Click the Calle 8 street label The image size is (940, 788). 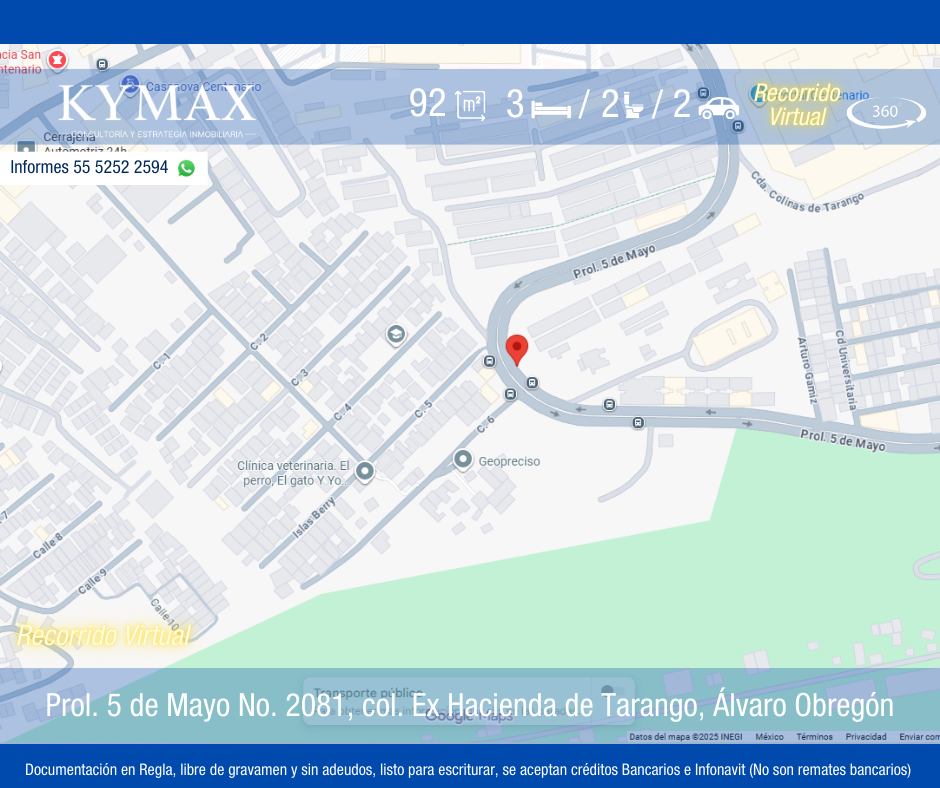(x=47, y=546)
